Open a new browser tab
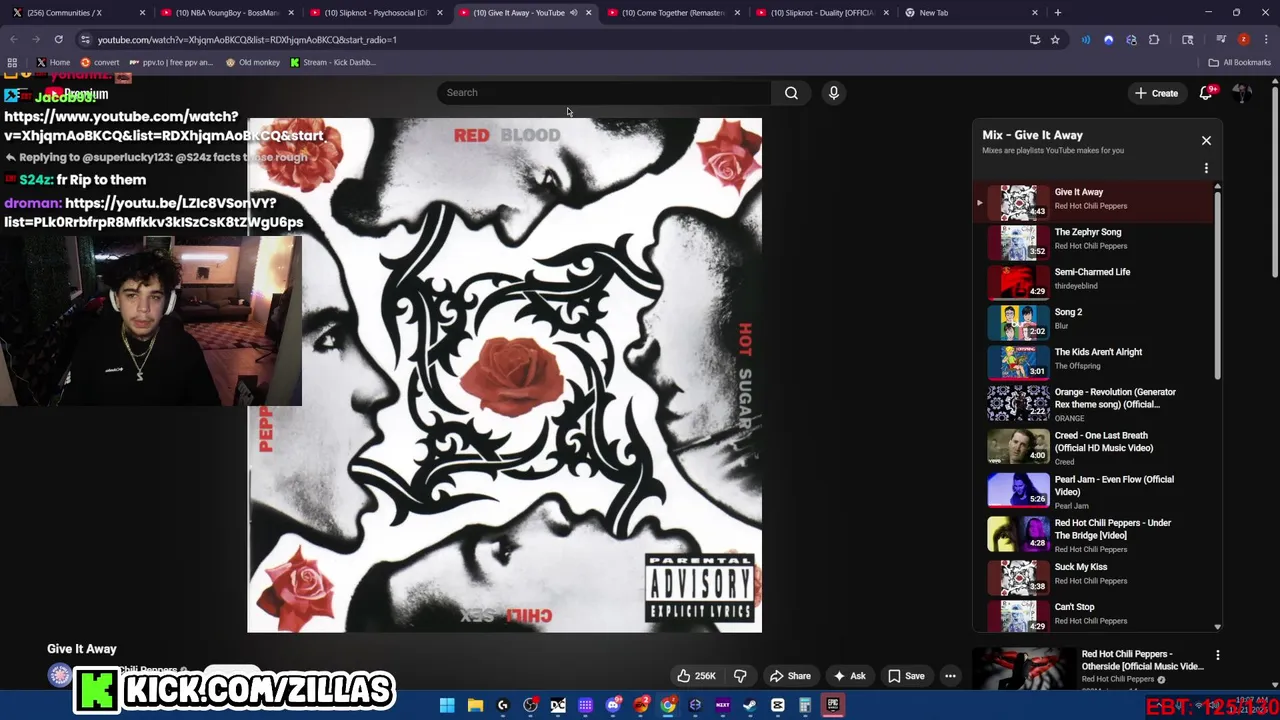Viewport: 1280px width, 720px height. 1058,13
